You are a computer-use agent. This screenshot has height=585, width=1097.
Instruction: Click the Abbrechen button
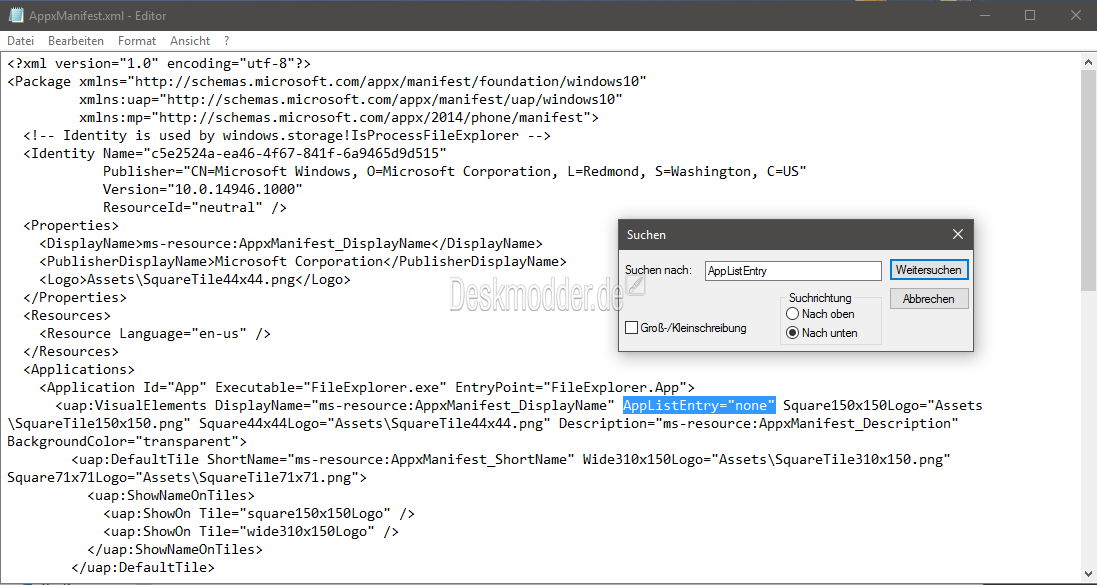929,299
